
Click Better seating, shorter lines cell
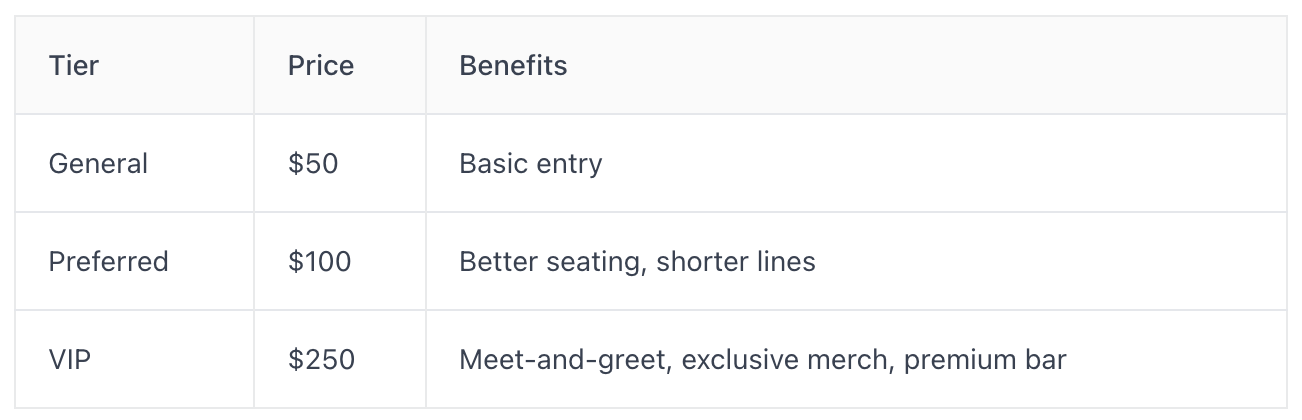point(856,261)
